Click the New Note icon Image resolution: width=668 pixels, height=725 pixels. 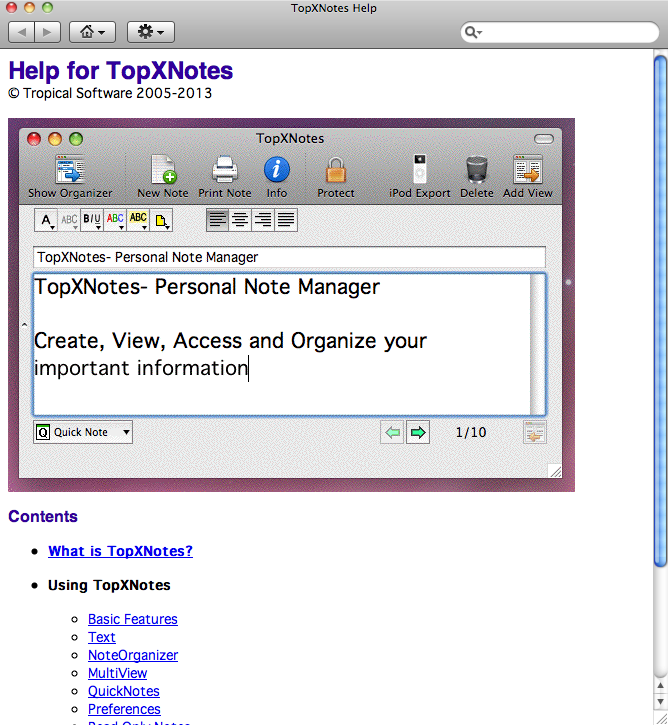pyautogui.click(x=163, y=170)
